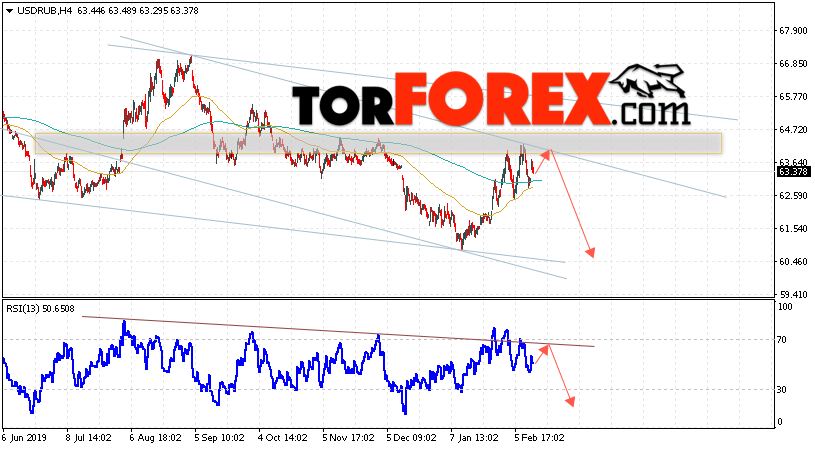Click the 65.770 price axis label
The width and height of the screenshot is (815, 449).
click(793, 97)
